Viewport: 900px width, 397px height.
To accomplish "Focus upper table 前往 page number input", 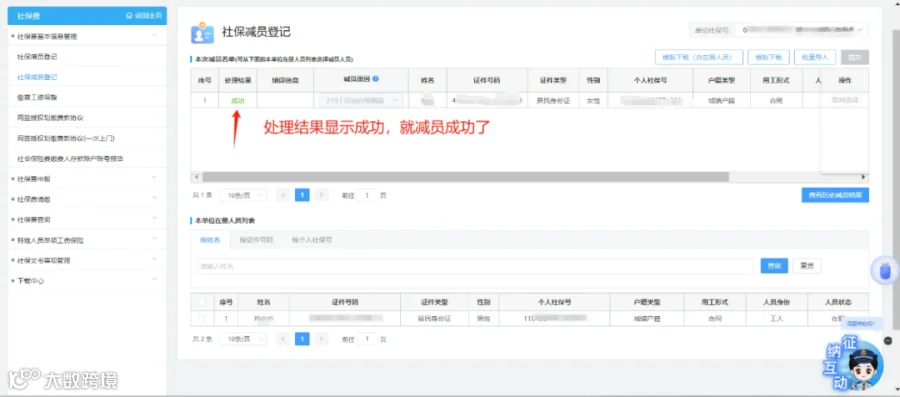I will tap(367, 195).
